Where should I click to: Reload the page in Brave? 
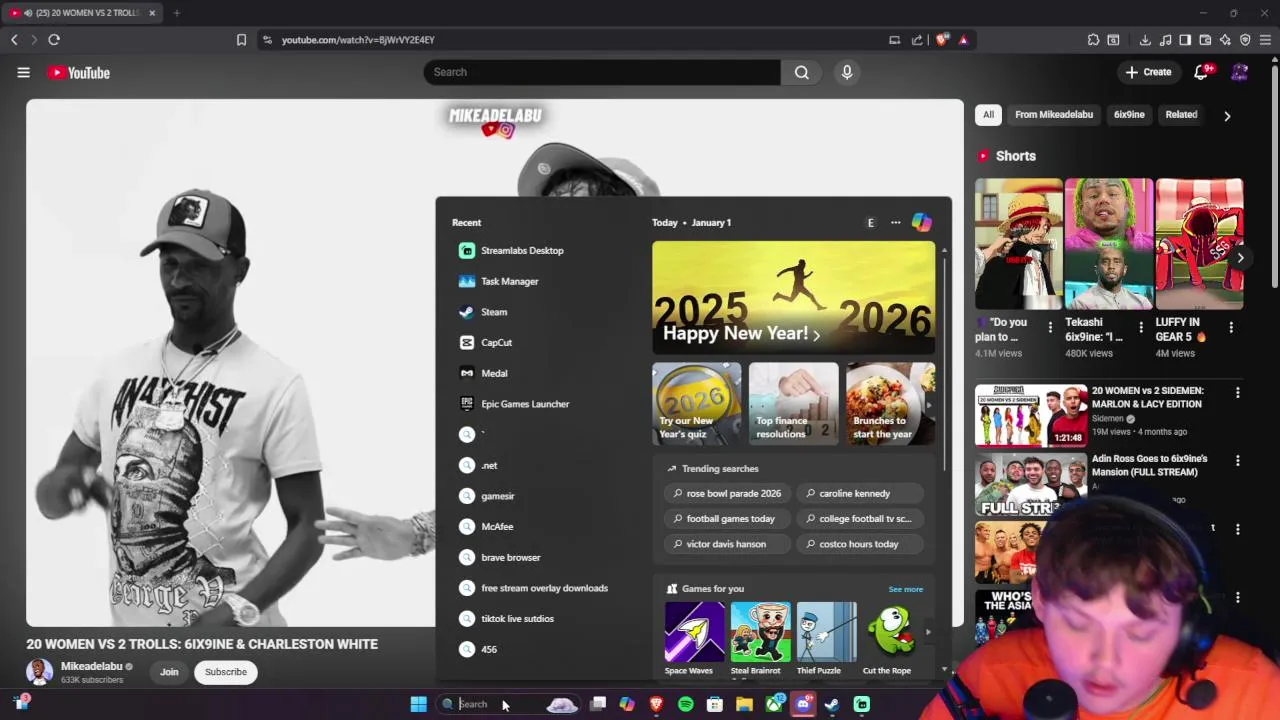click(54, 40)
